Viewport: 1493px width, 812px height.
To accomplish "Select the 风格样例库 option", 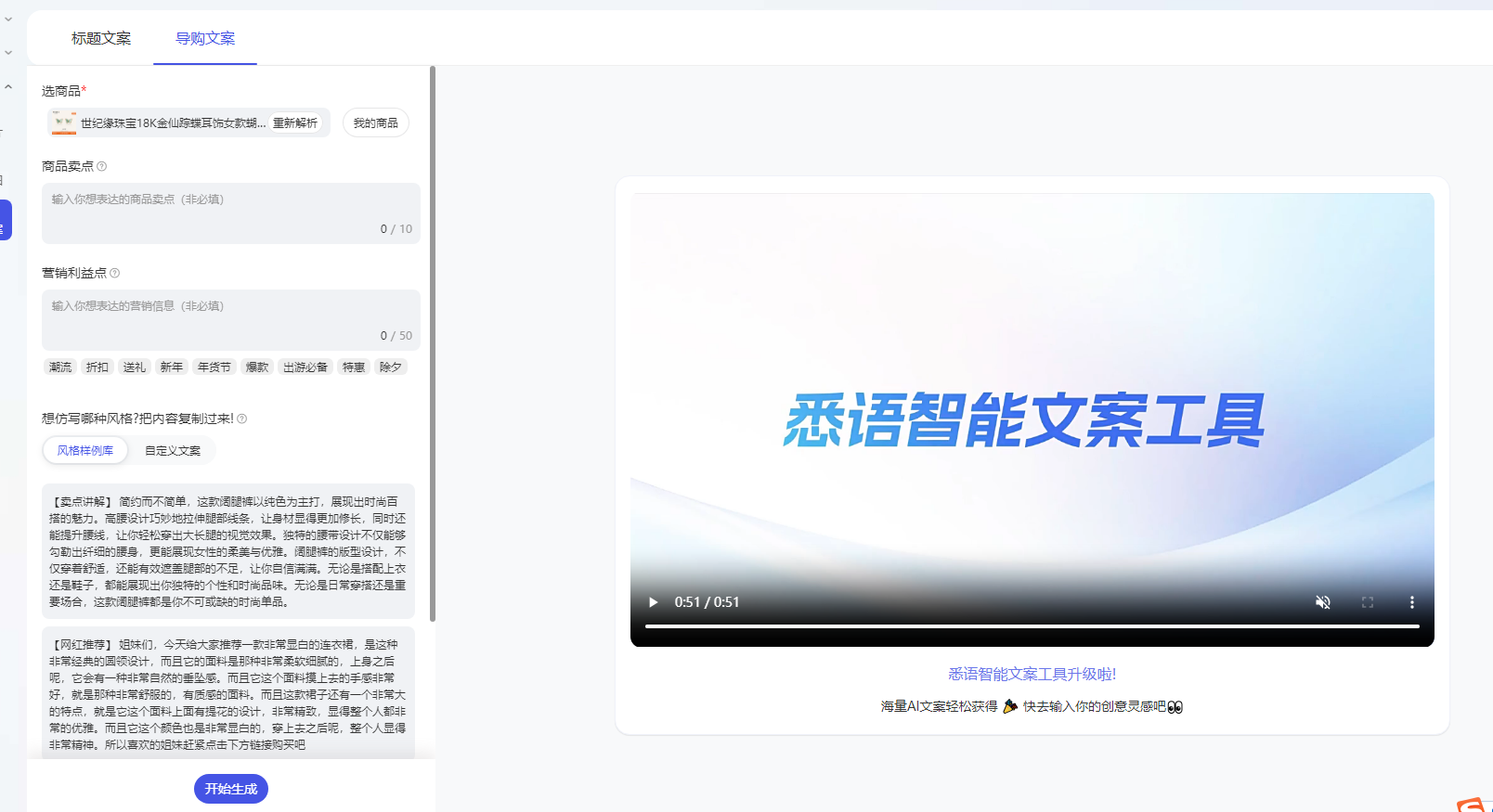I will [85, 451].
